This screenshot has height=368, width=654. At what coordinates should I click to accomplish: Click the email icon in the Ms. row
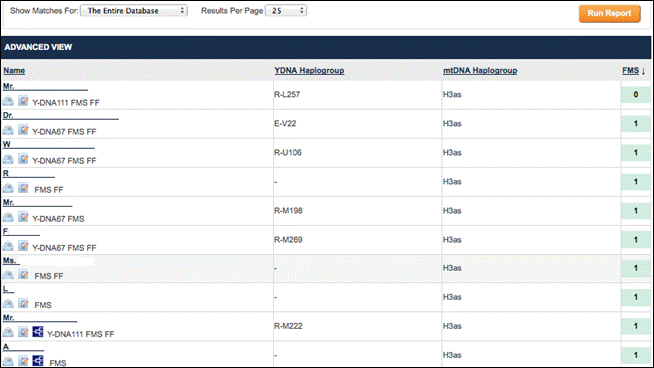[x=8, y=275]
